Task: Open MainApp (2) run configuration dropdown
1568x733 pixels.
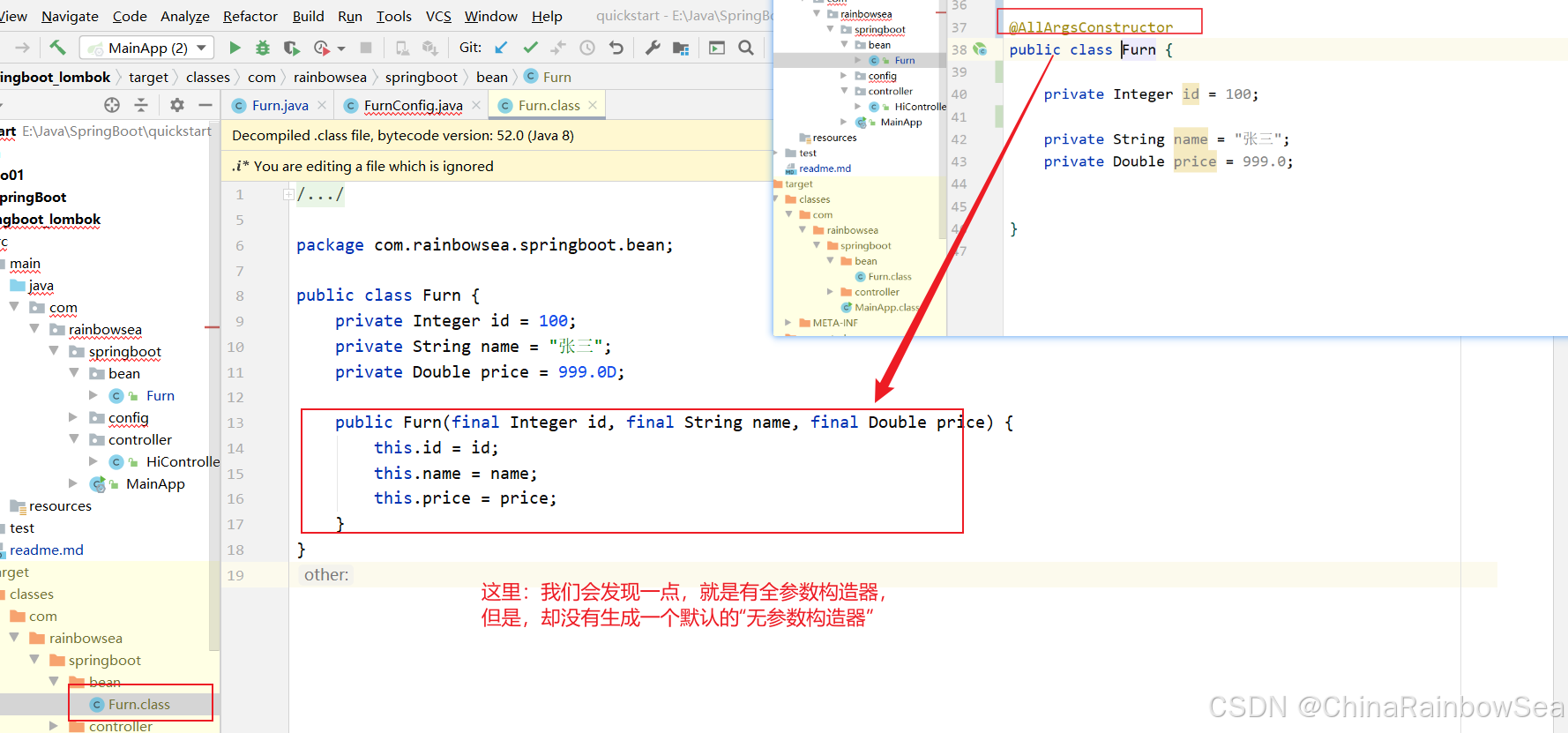Action: click(x=146, y=48)
